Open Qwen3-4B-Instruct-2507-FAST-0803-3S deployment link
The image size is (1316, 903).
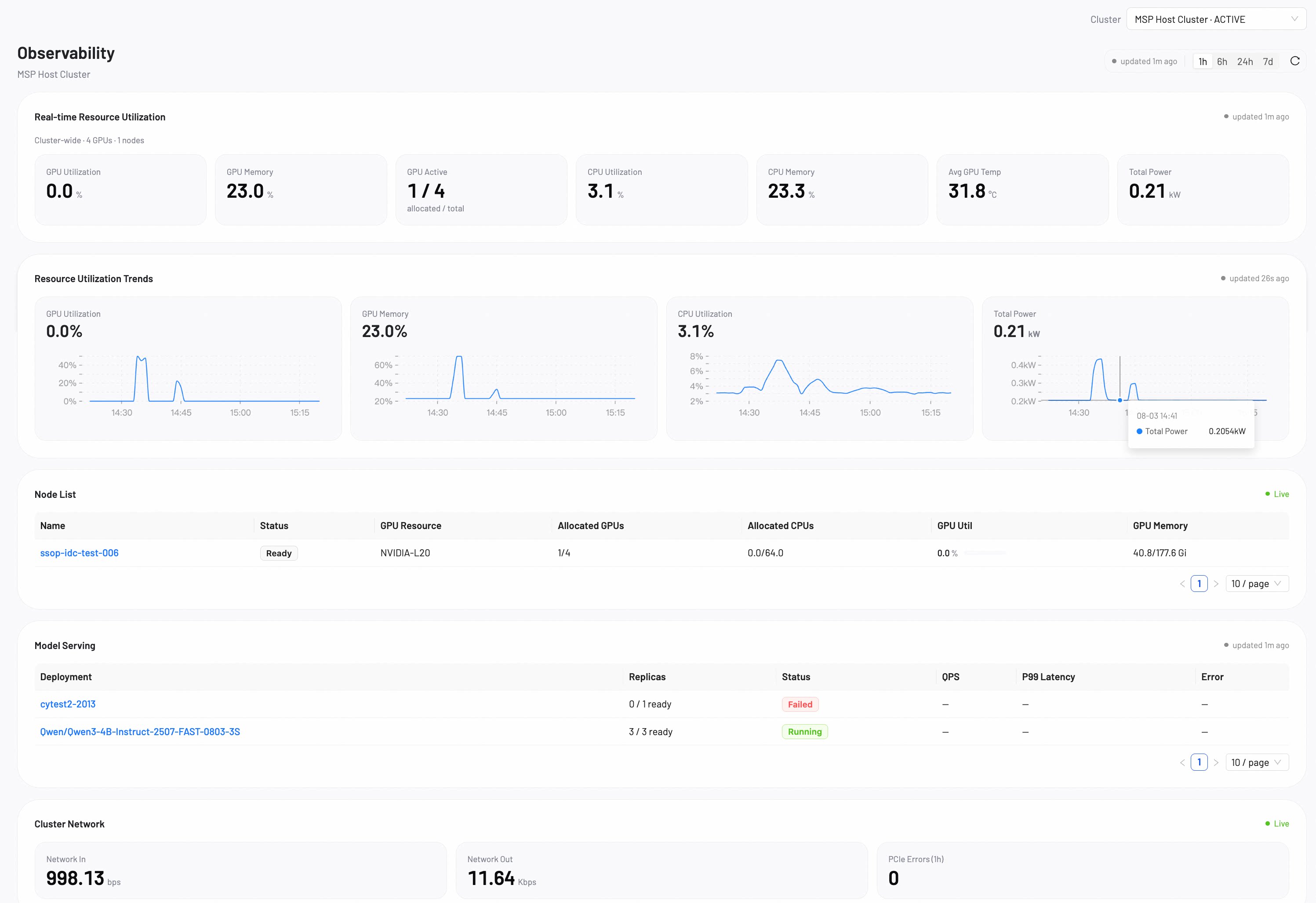(x=140, y=732)
